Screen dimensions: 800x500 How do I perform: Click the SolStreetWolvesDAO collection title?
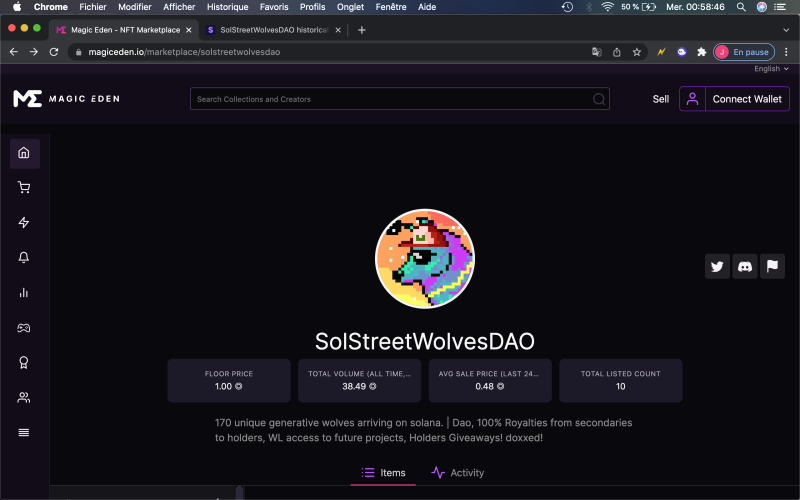pos(424,341)
